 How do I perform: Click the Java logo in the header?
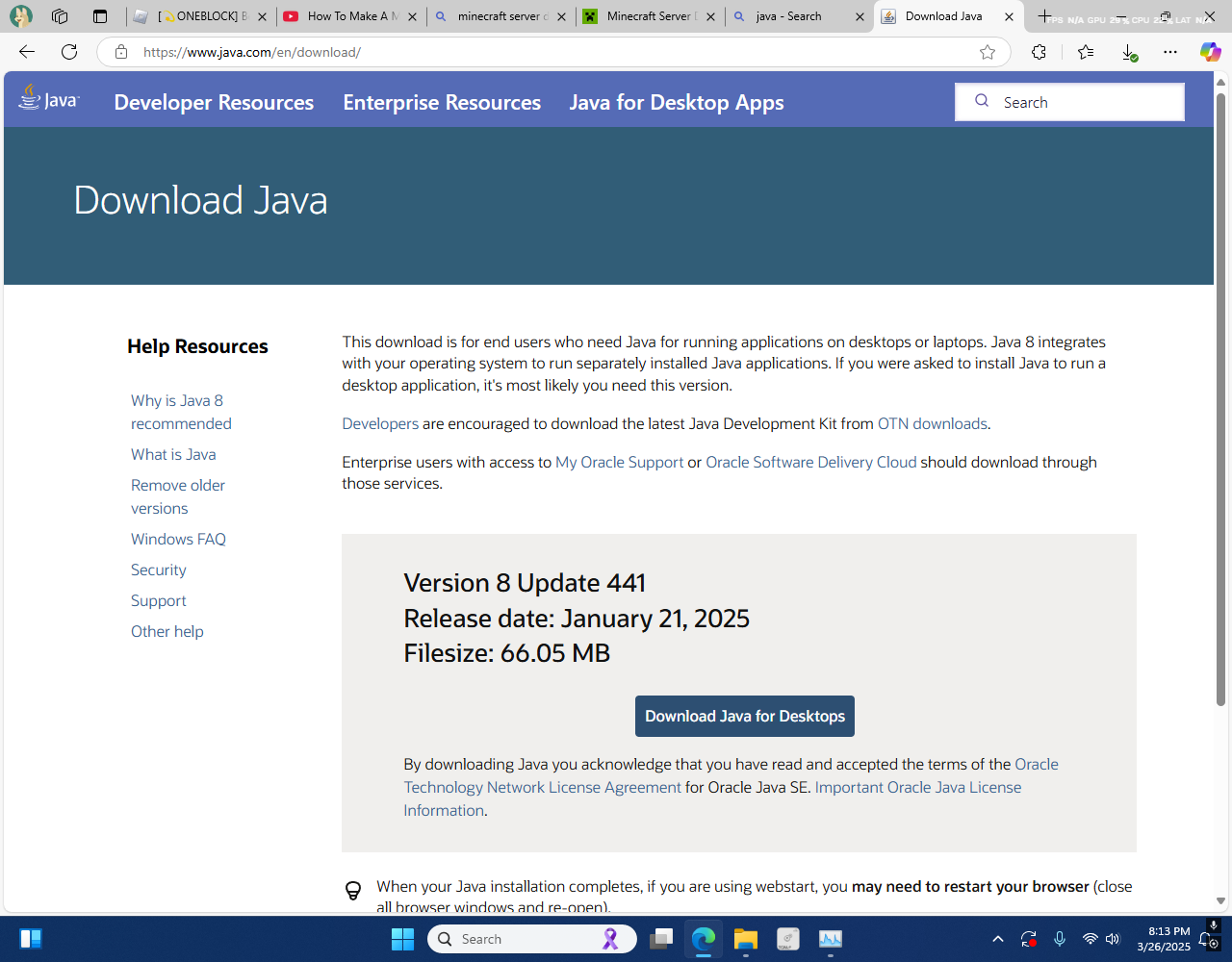click(49, 99)
